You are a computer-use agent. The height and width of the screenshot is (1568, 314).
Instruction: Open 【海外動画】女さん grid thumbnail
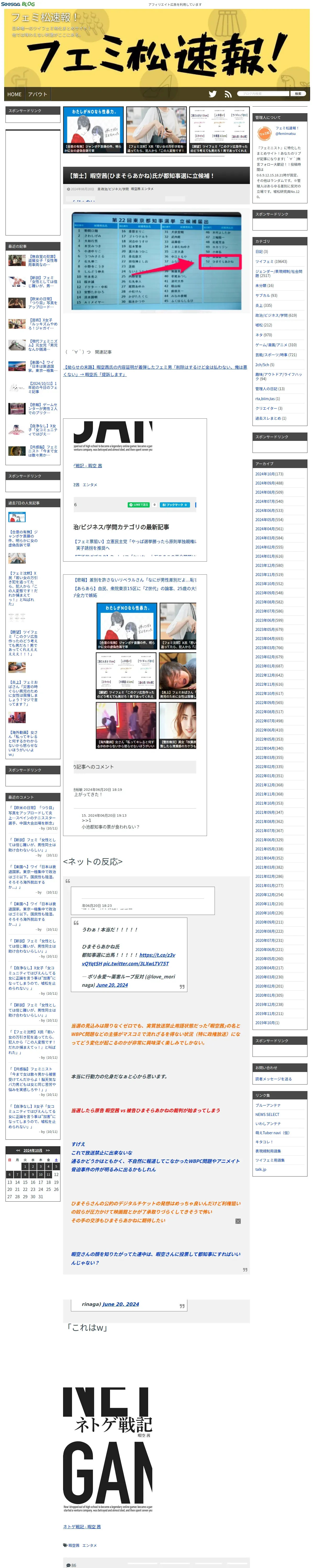pos(126,725)
